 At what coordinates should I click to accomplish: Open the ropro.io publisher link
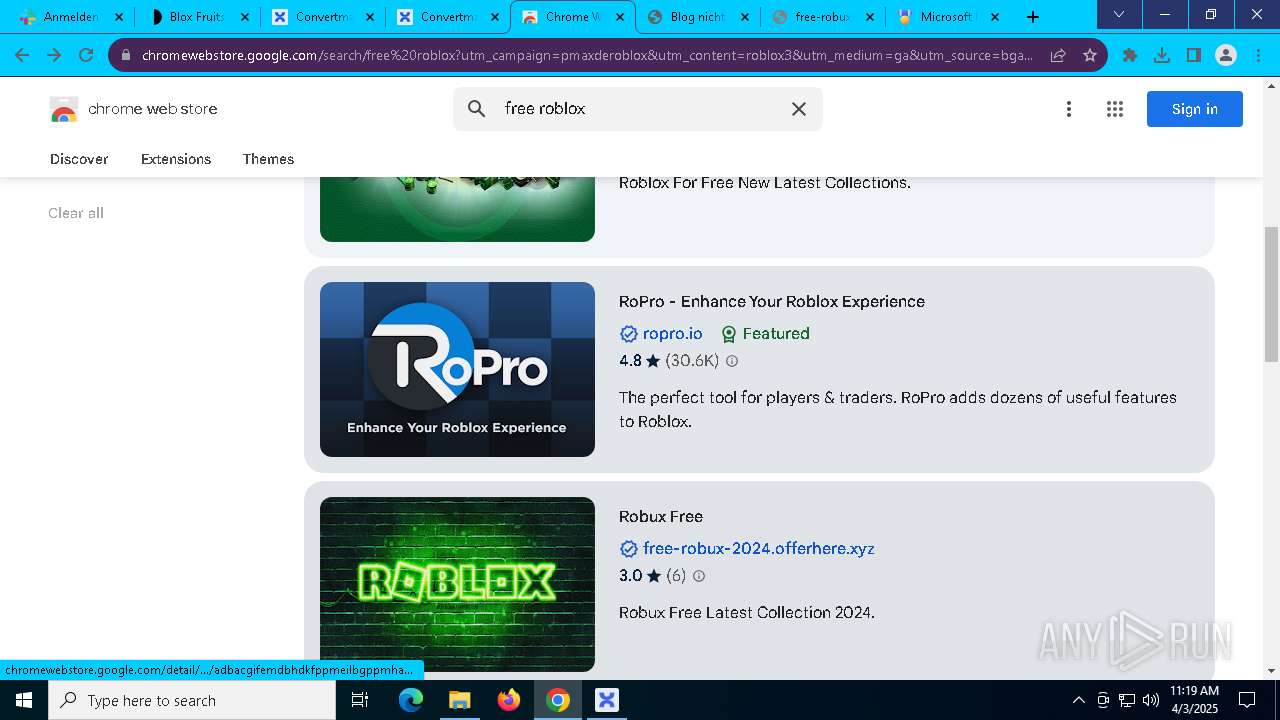point(672,334)
